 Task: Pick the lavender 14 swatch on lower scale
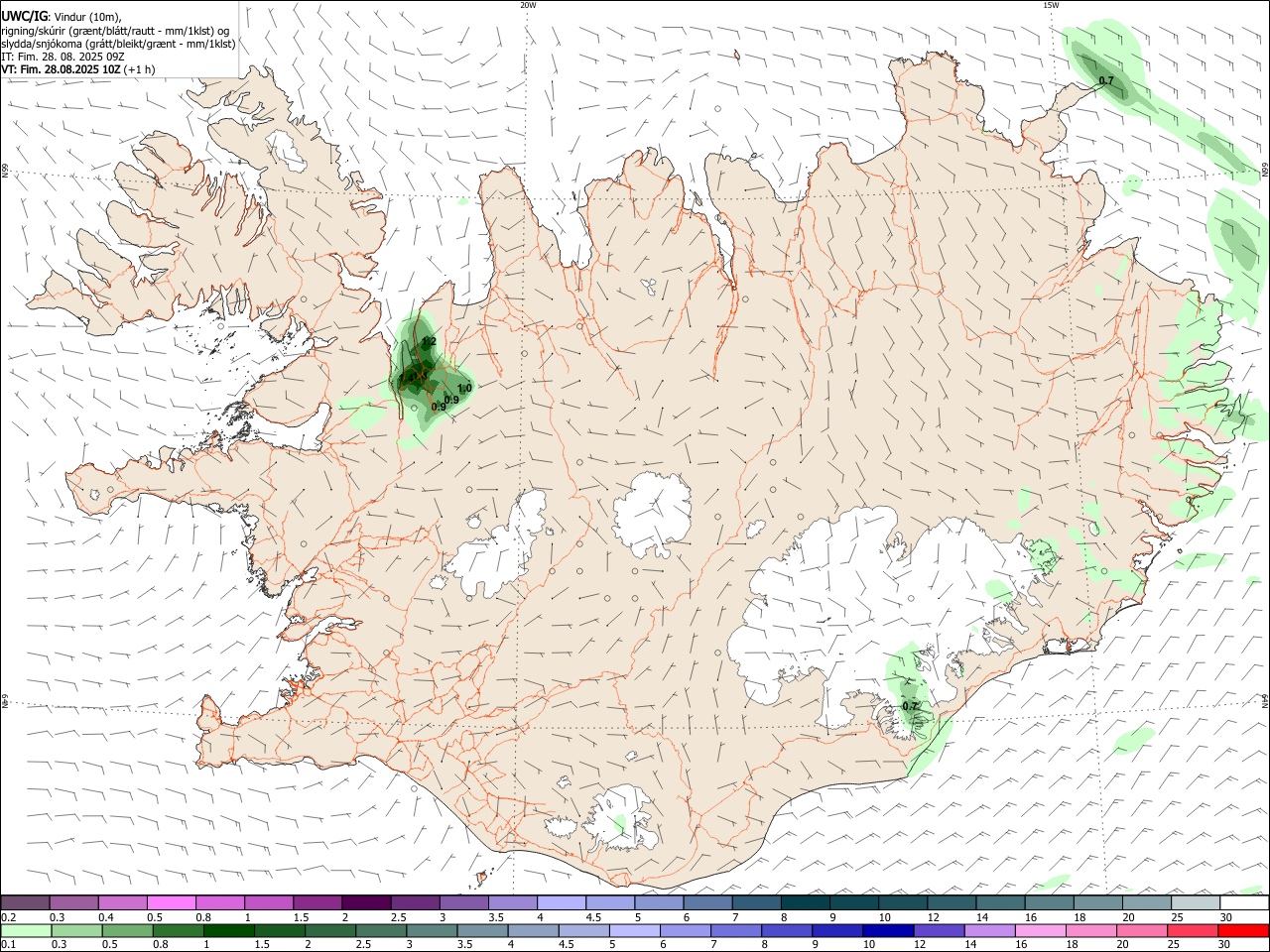point(988,930)
